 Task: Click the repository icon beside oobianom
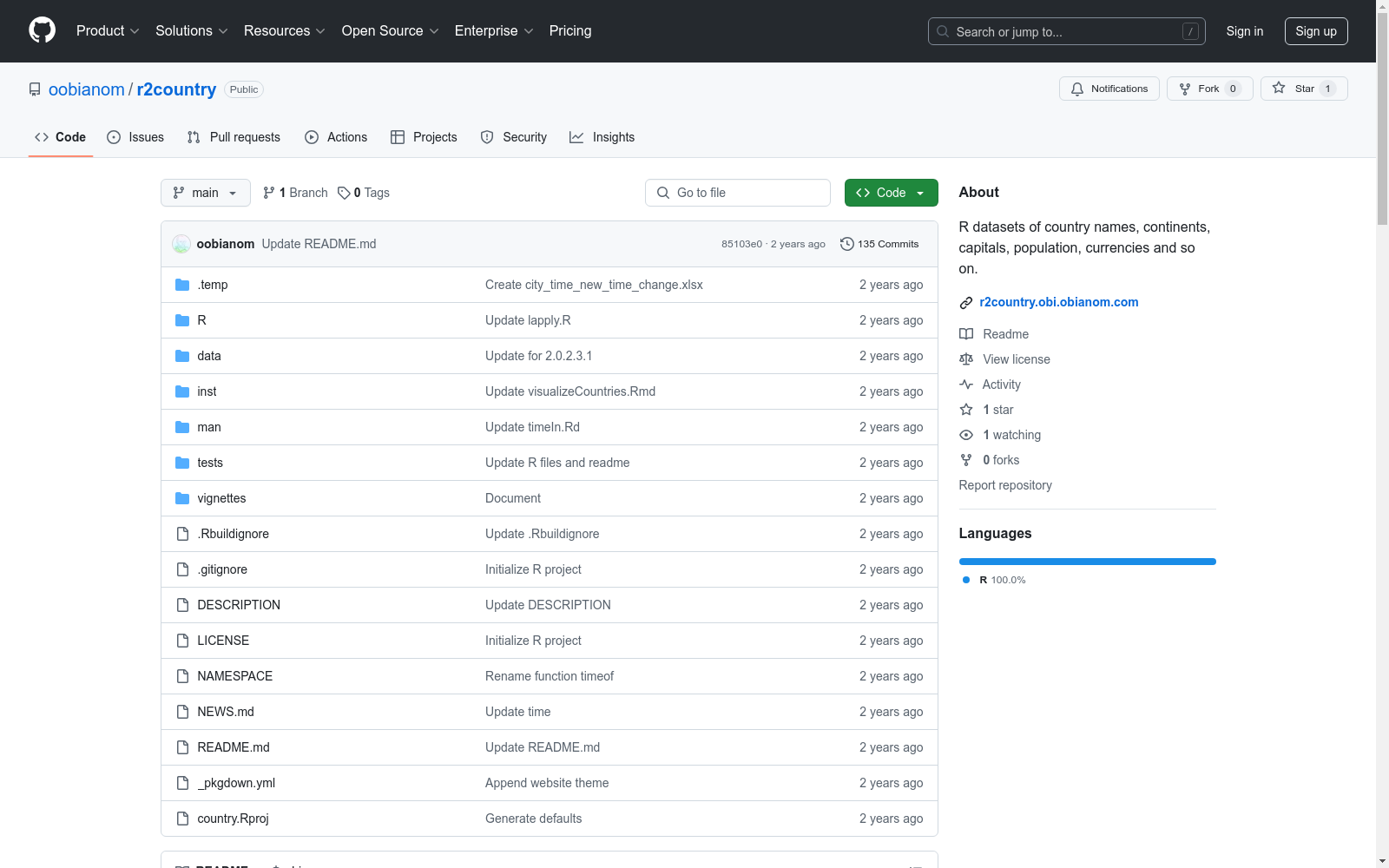click(35, 89)
